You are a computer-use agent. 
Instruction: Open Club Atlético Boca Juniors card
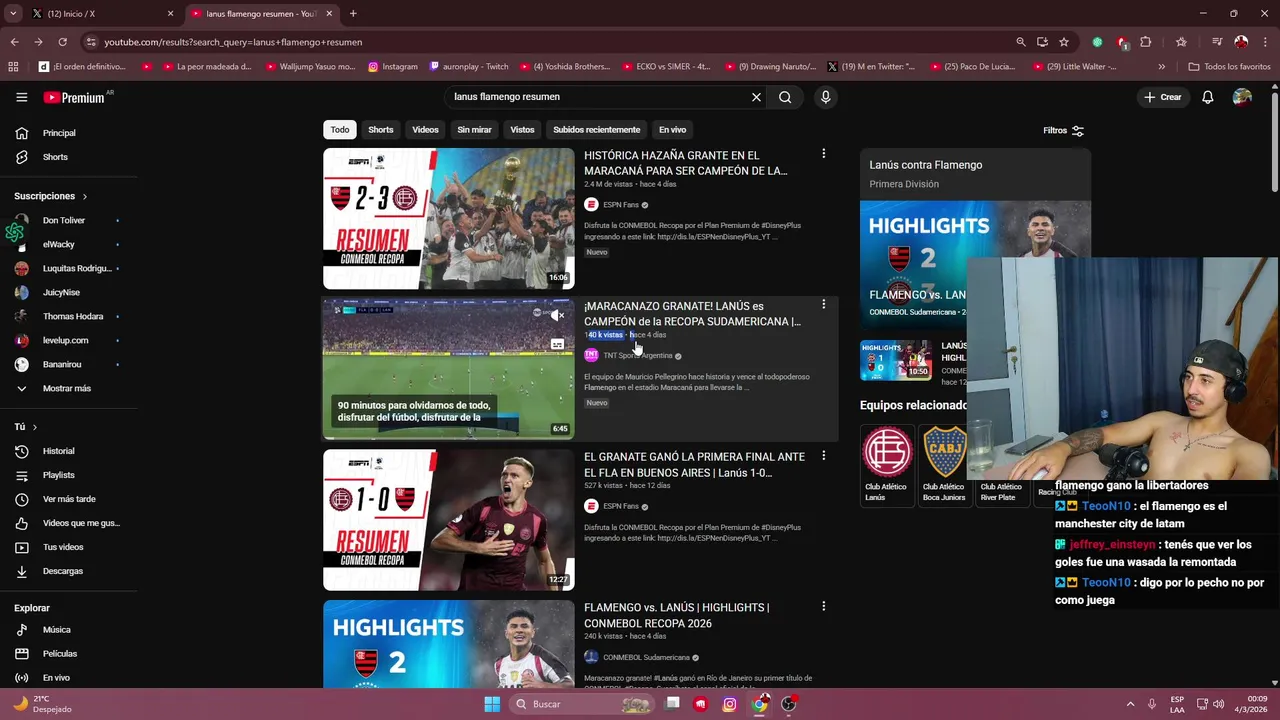click(944, 465)
